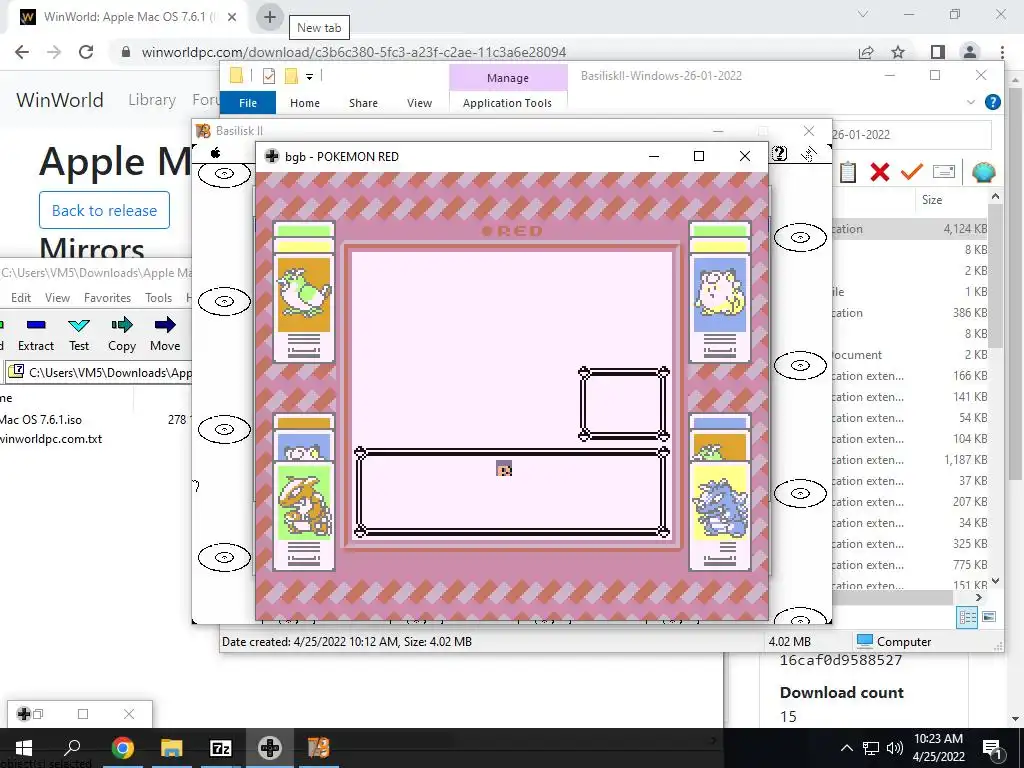Switch Explorer to details view
1024x768 pixels.
pos(967,617)
